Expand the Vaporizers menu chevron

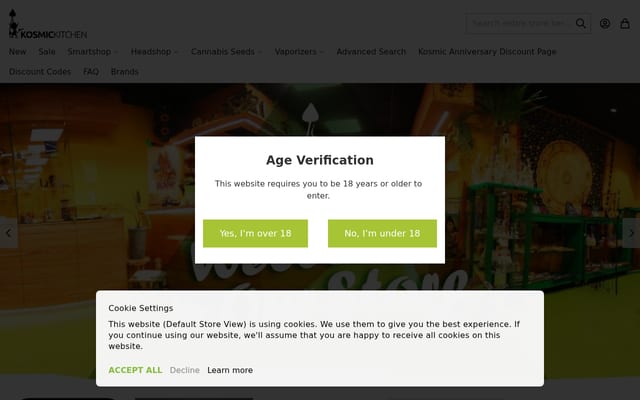(322, 52)
